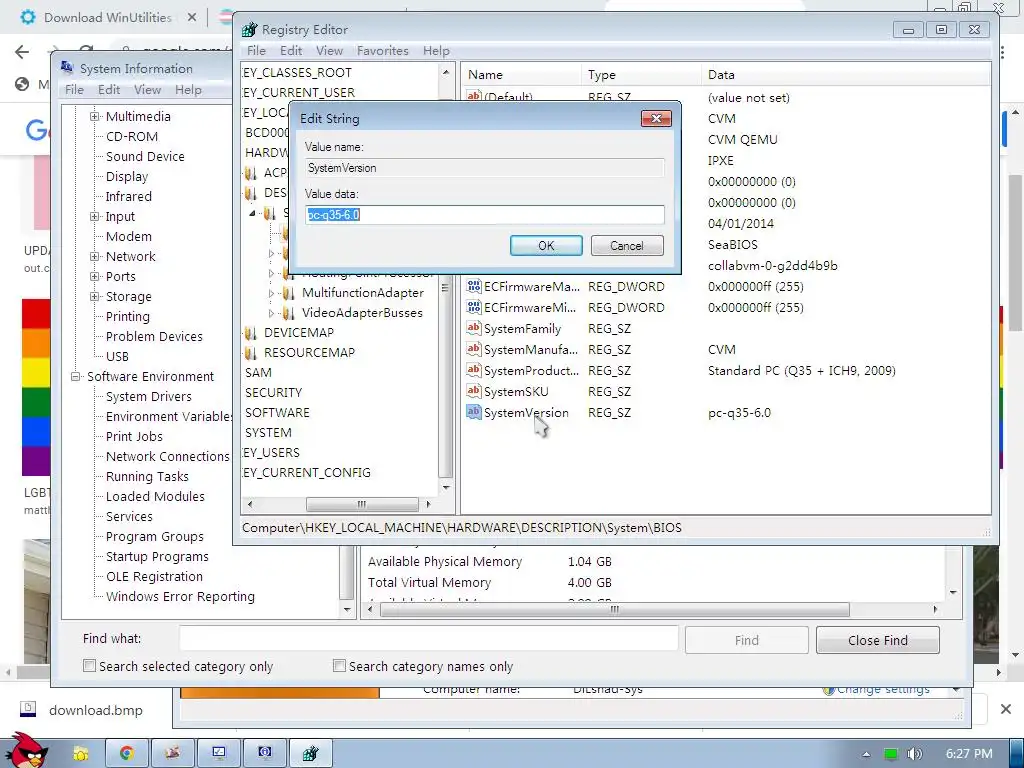Enable Search category names only
The image size is (1024, 768).
(339, 665)
